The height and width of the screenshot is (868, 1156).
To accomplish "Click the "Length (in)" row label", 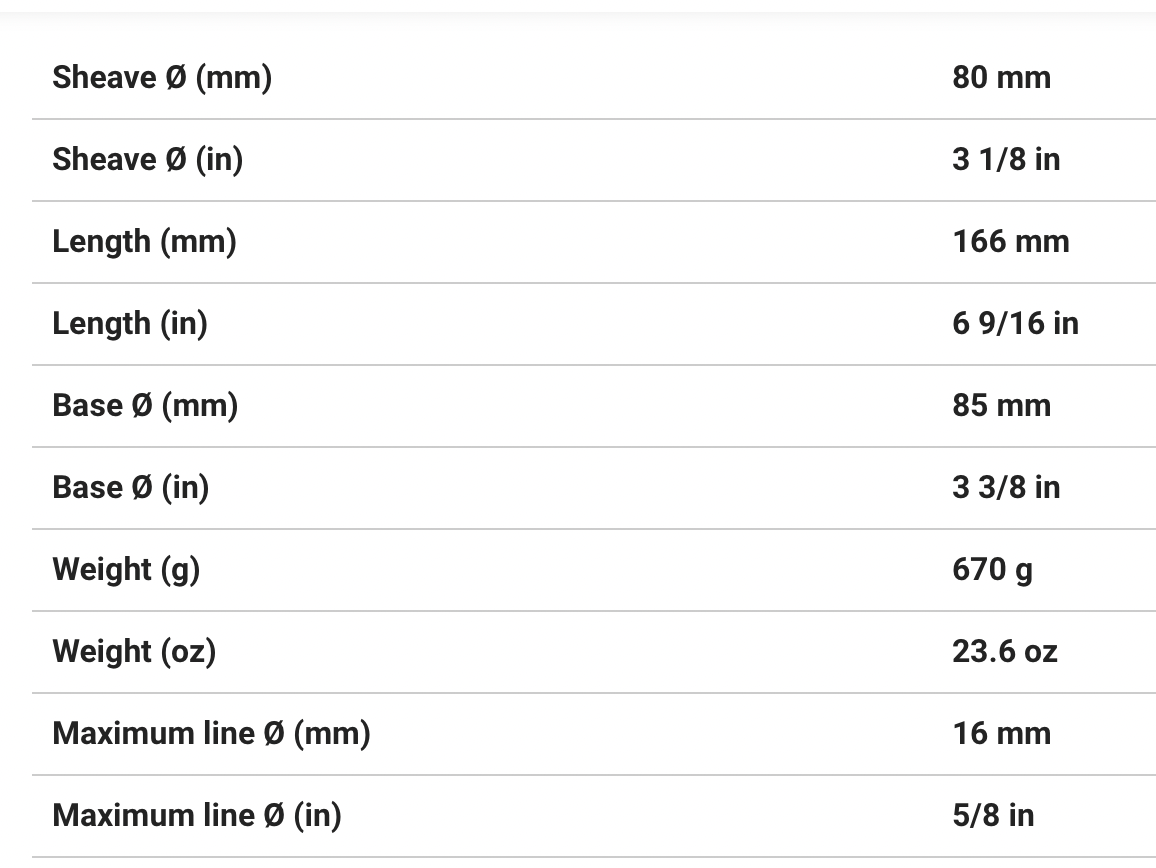I will [130, 323].
